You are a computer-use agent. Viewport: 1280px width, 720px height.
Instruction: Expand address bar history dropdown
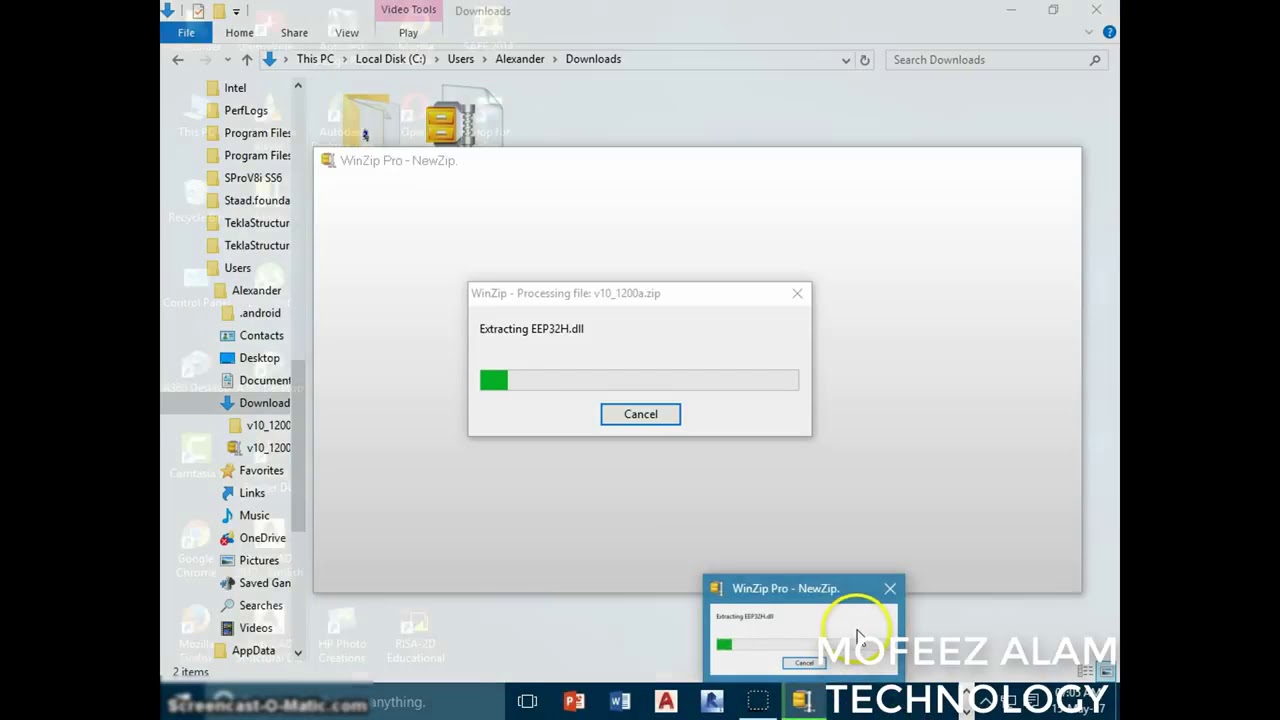point(846,60)
